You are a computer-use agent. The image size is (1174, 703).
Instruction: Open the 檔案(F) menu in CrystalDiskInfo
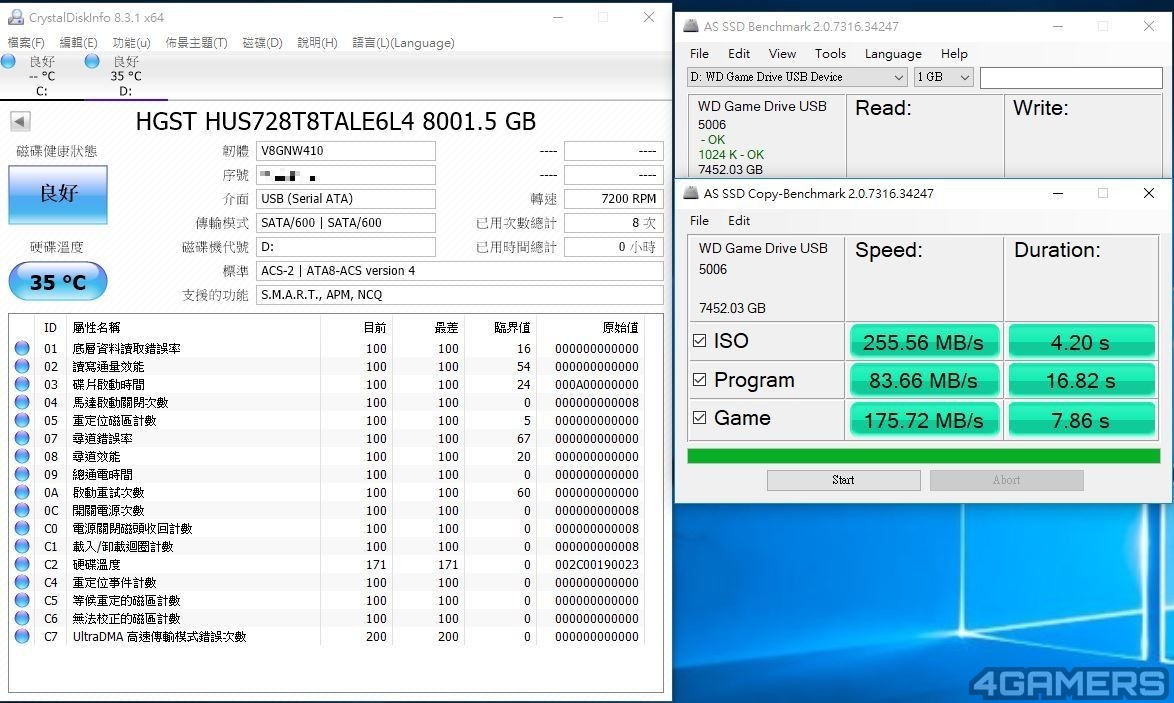point(26,43)
